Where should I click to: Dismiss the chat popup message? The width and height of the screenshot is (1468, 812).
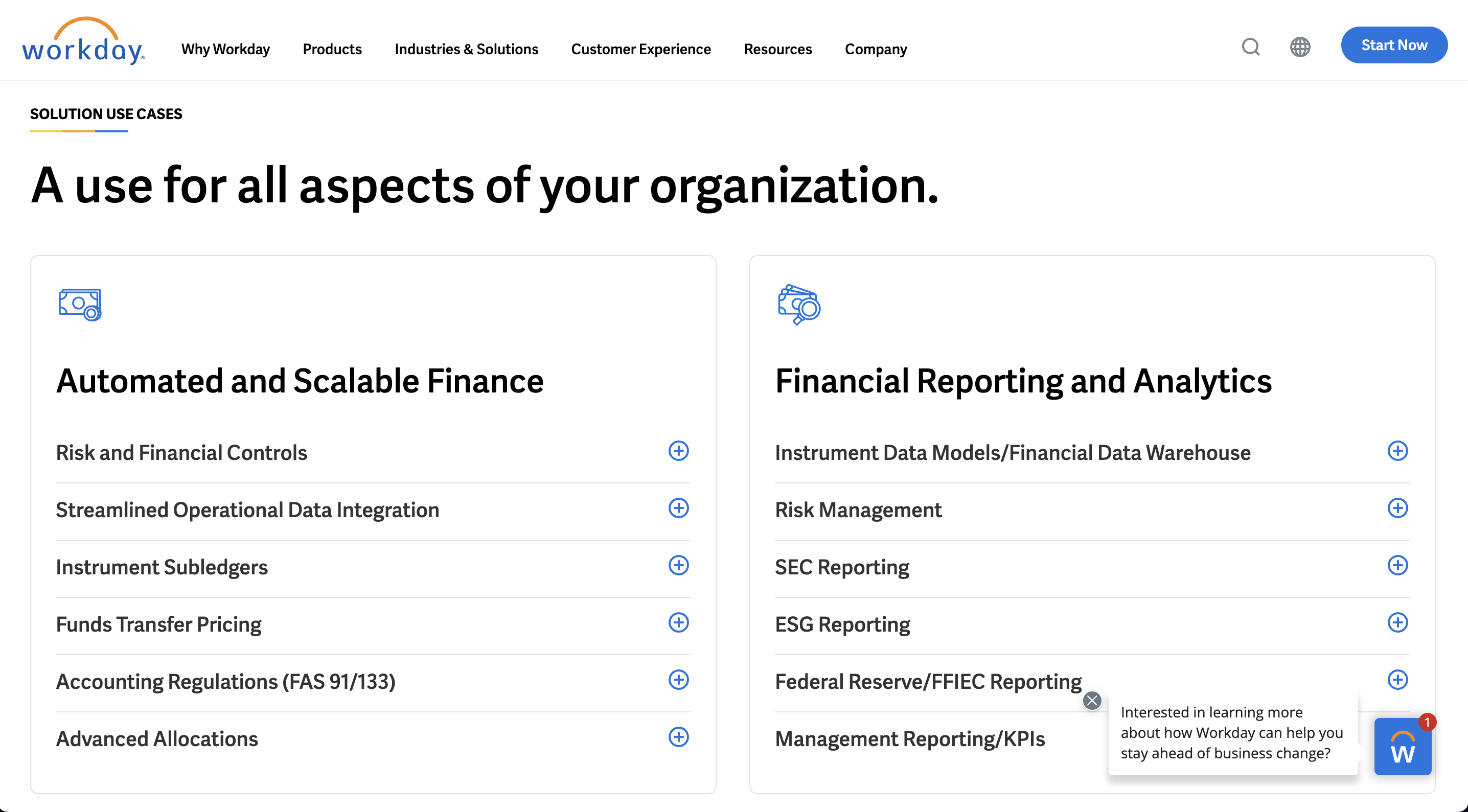(1092, 700)
